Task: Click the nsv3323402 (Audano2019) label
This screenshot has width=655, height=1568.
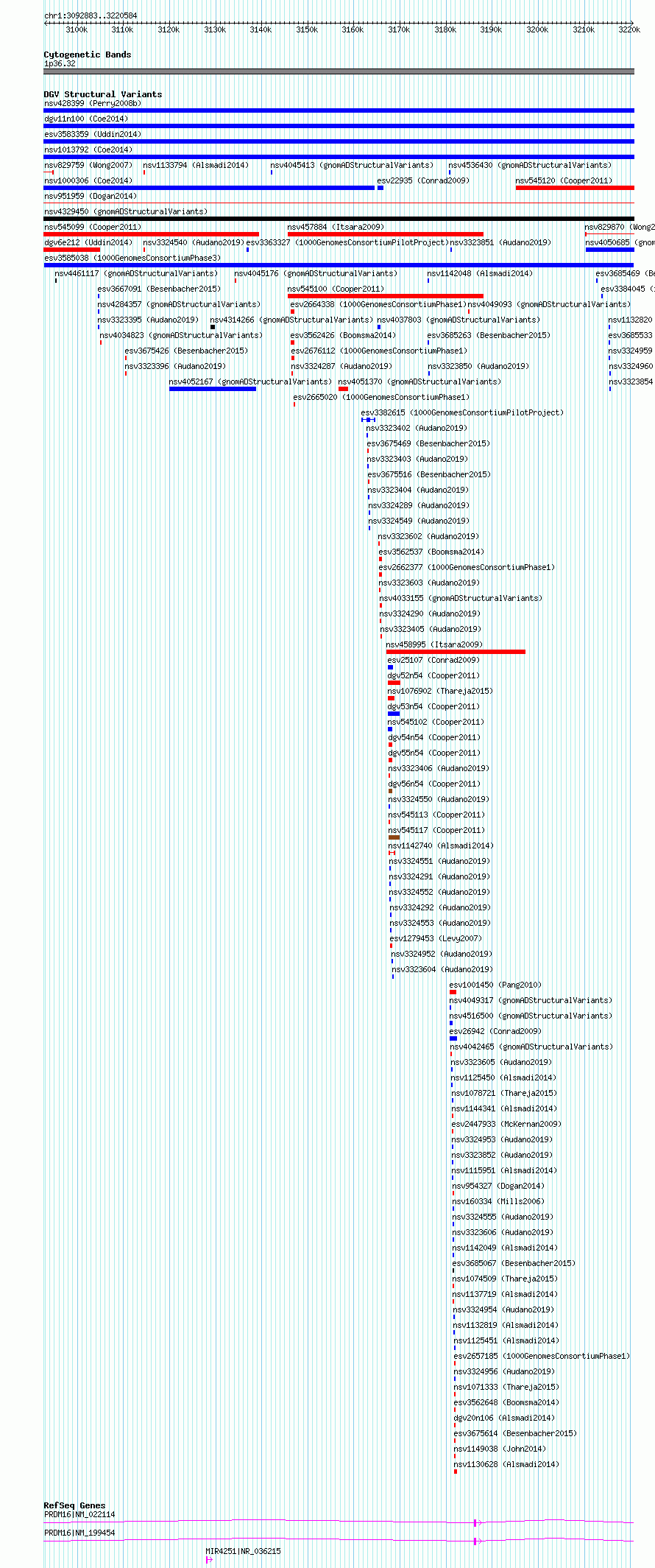Action: pos(417,429)
